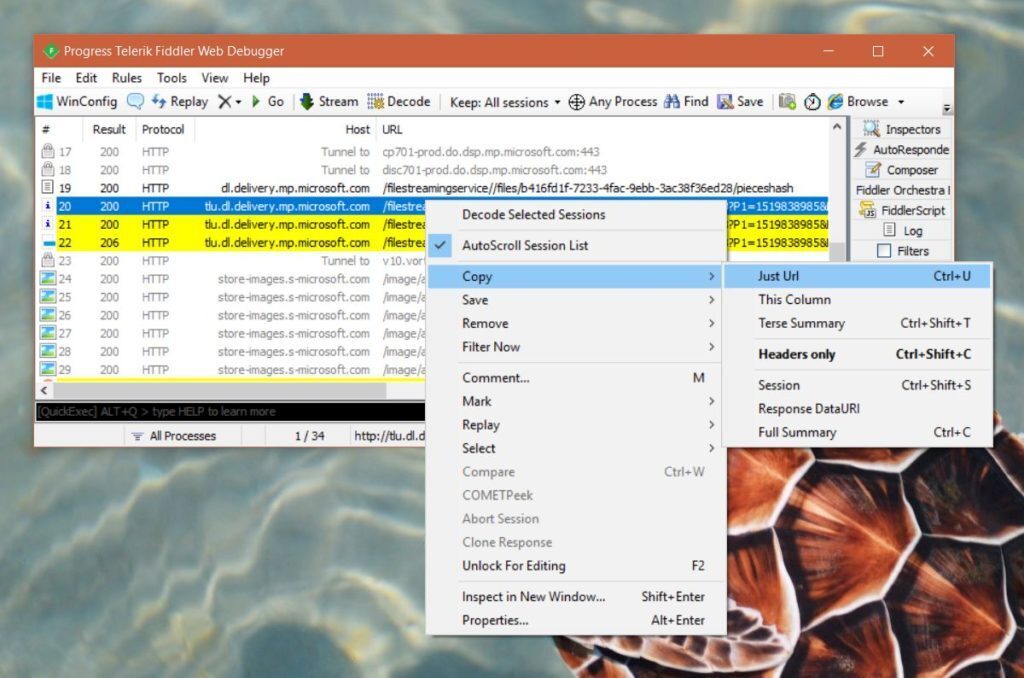This screenshot has height=678, width=1024.
Task: Choose Decode Selected Sessions
Action: pos(531,214)
